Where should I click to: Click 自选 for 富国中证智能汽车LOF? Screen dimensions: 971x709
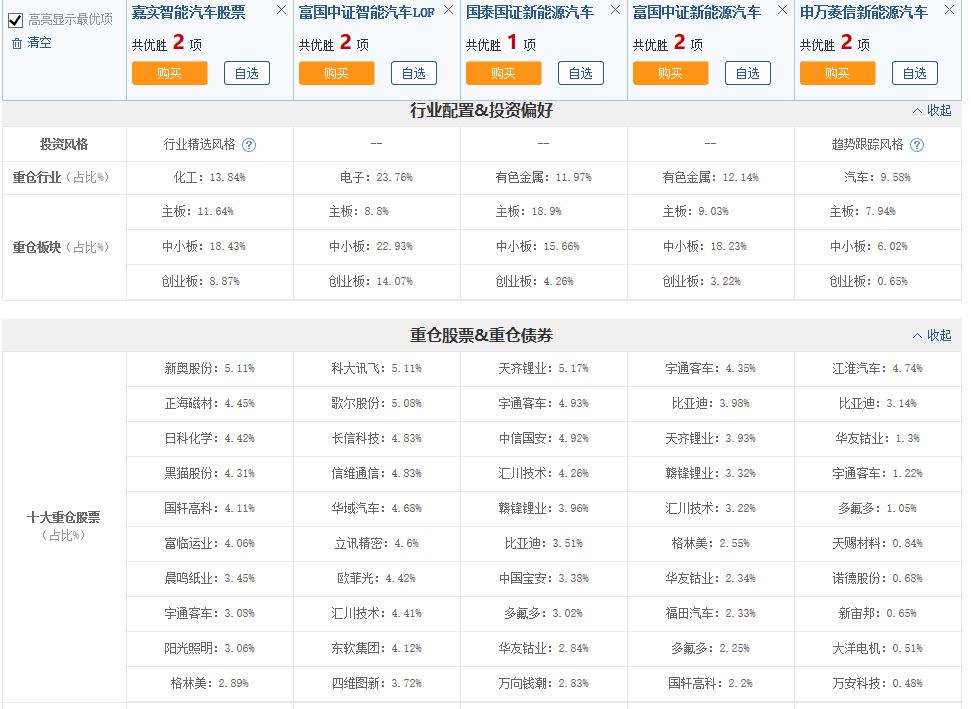pos(414,73)
